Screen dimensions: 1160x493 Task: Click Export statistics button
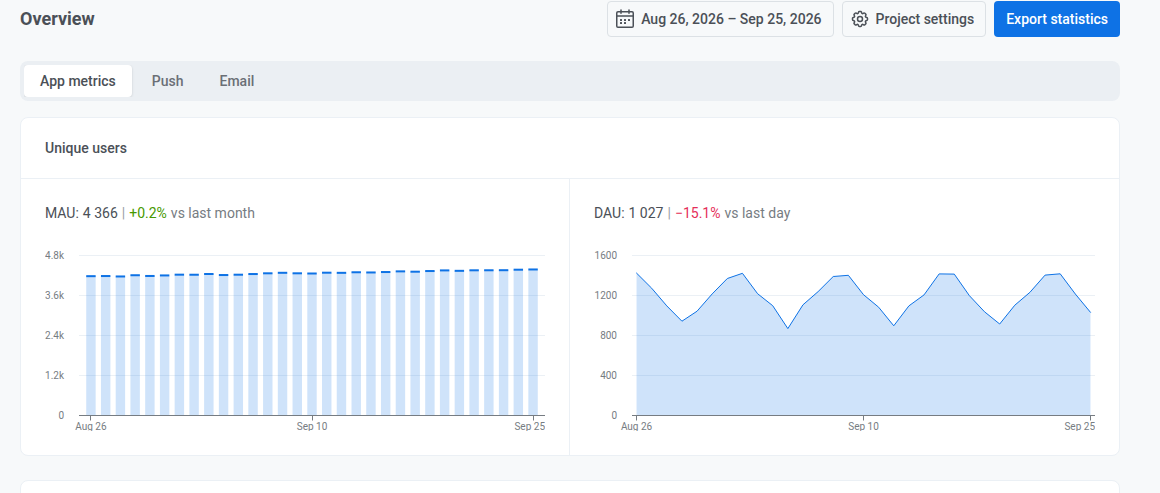click(1056, 19)
